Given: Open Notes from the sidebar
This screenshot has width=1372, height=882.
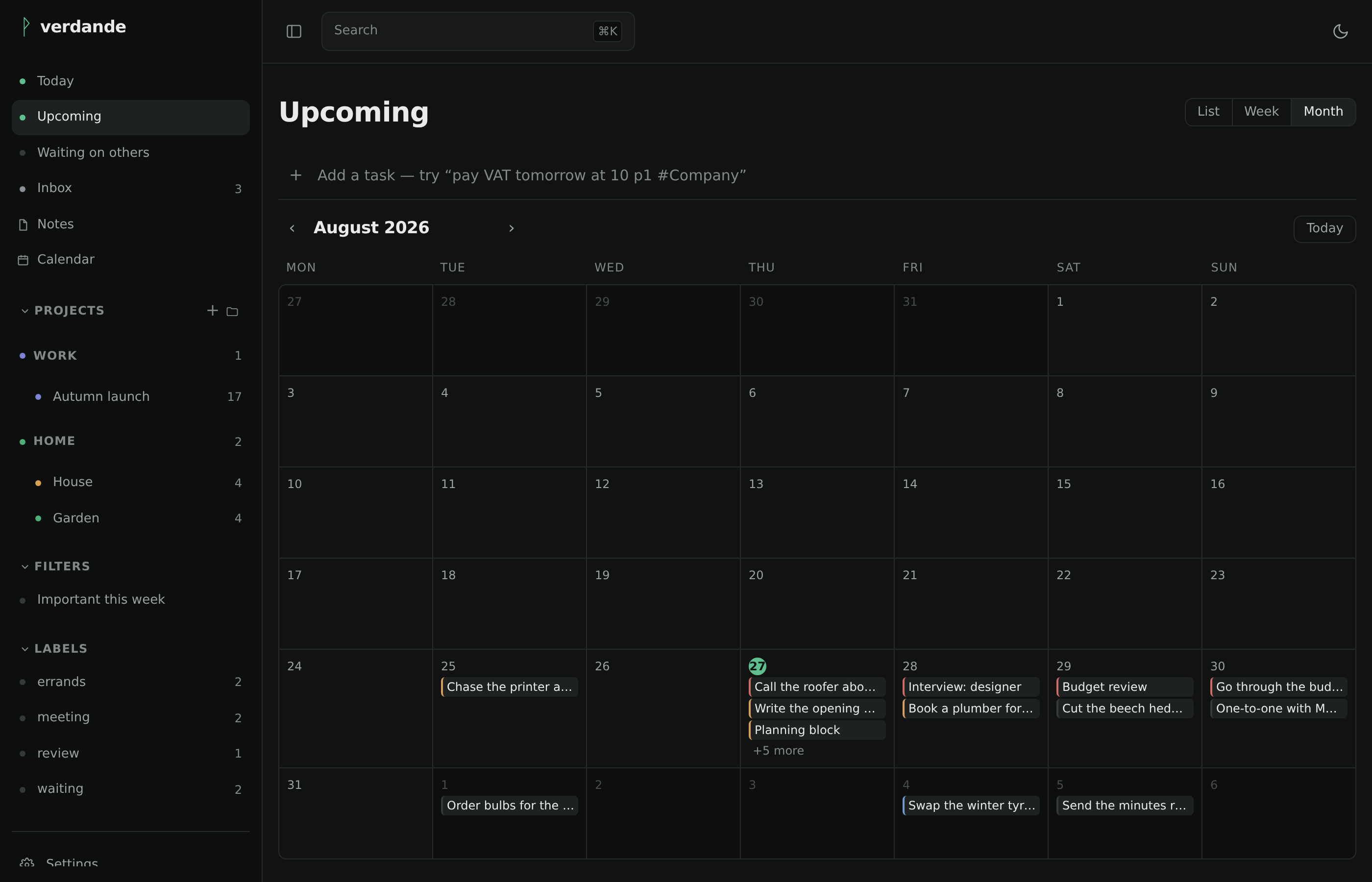Looking at the screenshot, I should pyautogui.click(x=130, y=224).
